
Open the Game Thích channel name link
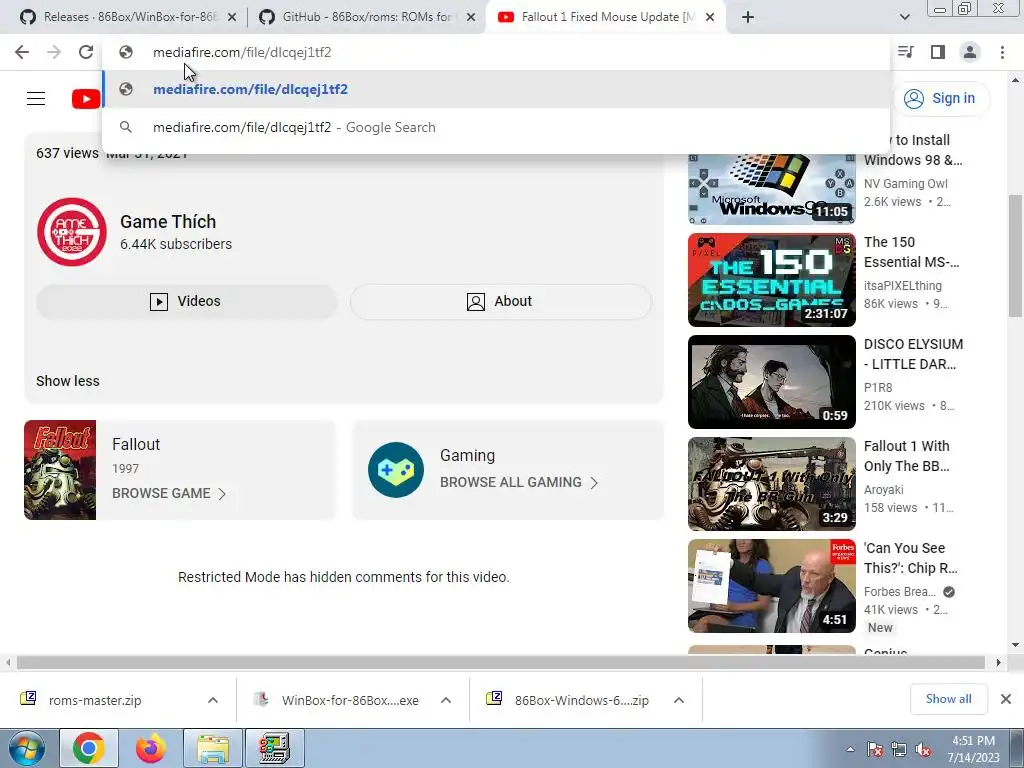click(168, 222)
